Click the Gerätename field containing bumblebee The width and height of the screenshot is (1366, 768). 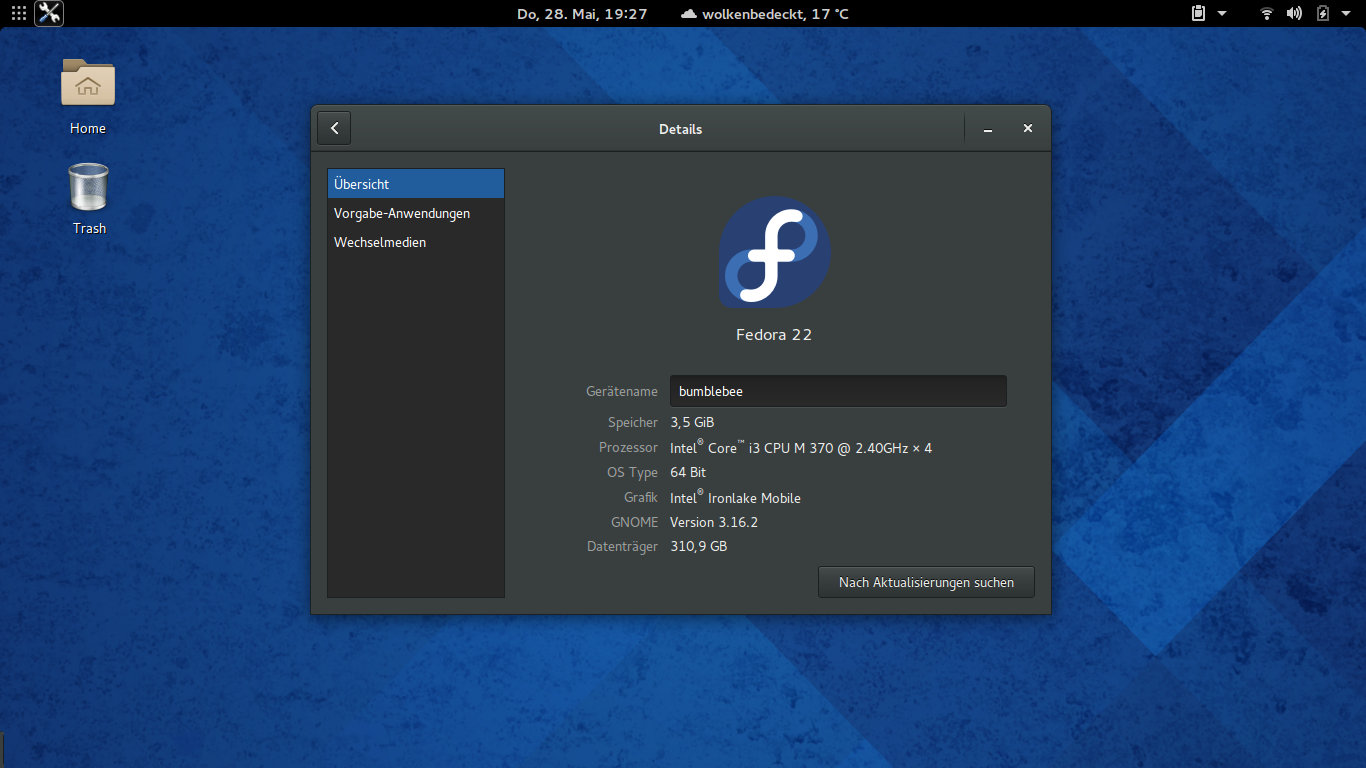coord(838,391)
